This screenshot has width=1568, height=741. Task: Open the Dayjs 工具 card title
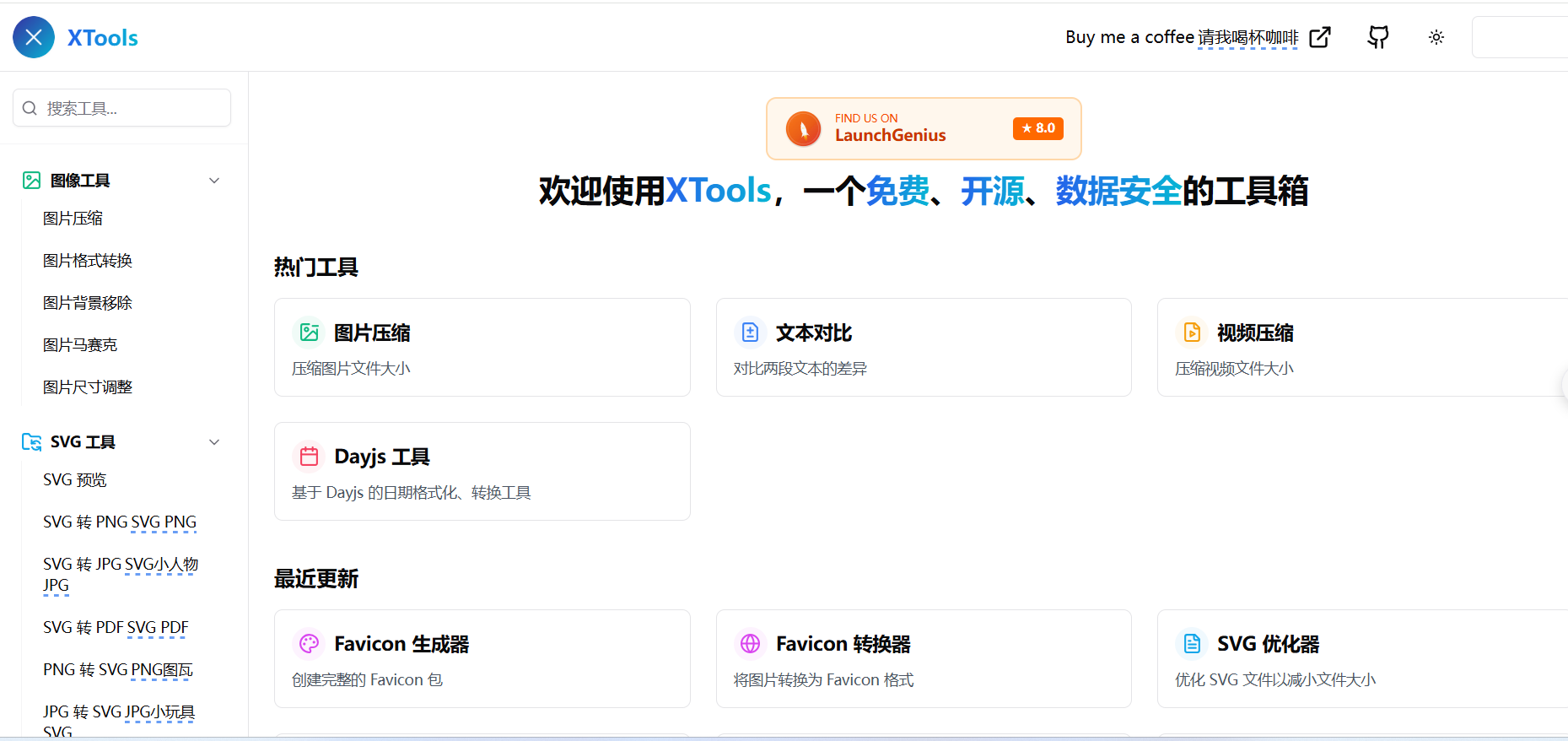tap(382, 457)
